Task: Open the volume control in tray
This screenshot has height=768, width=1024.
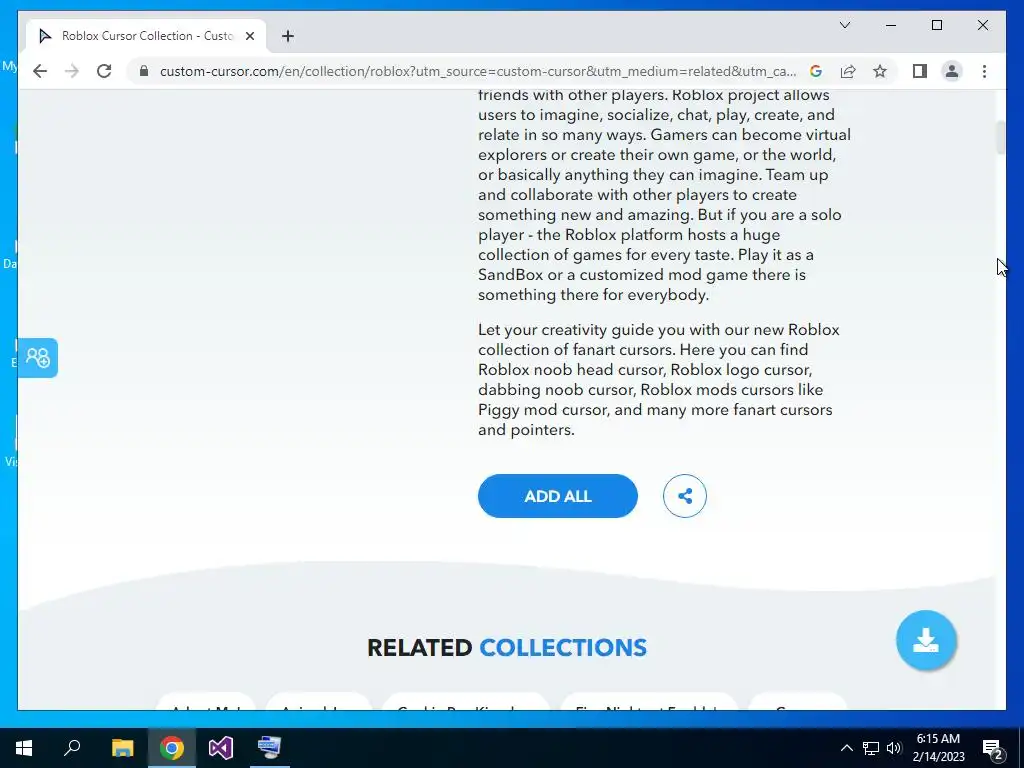Action: (x=894, y=748)
